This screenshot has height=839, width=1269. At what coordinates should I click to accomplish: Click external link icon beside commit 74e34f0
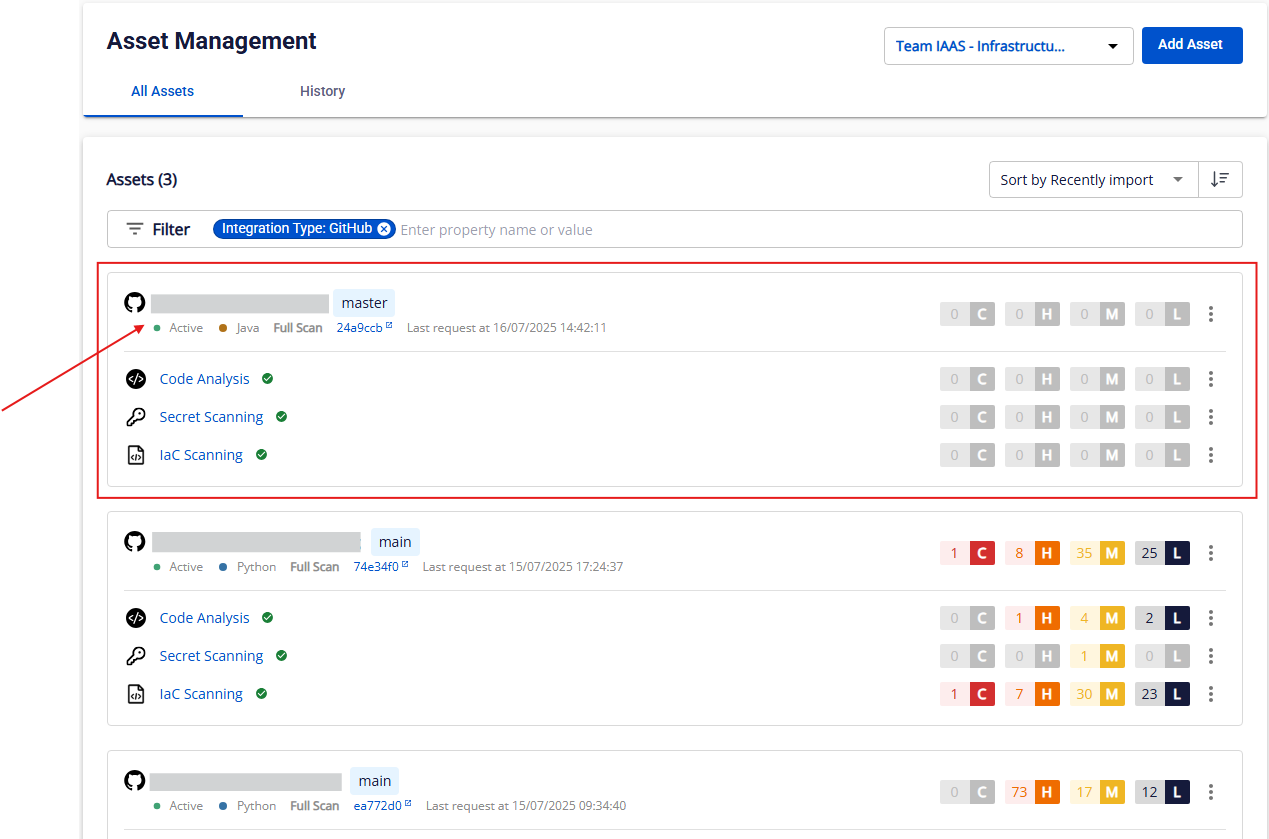click(406, 566)
